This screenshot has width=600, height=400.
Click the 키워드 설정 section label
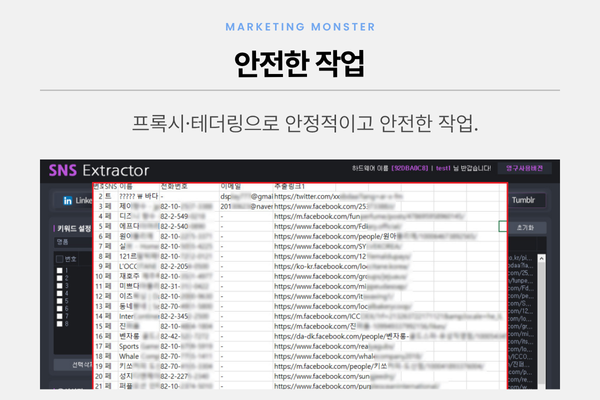click(73, 229)
